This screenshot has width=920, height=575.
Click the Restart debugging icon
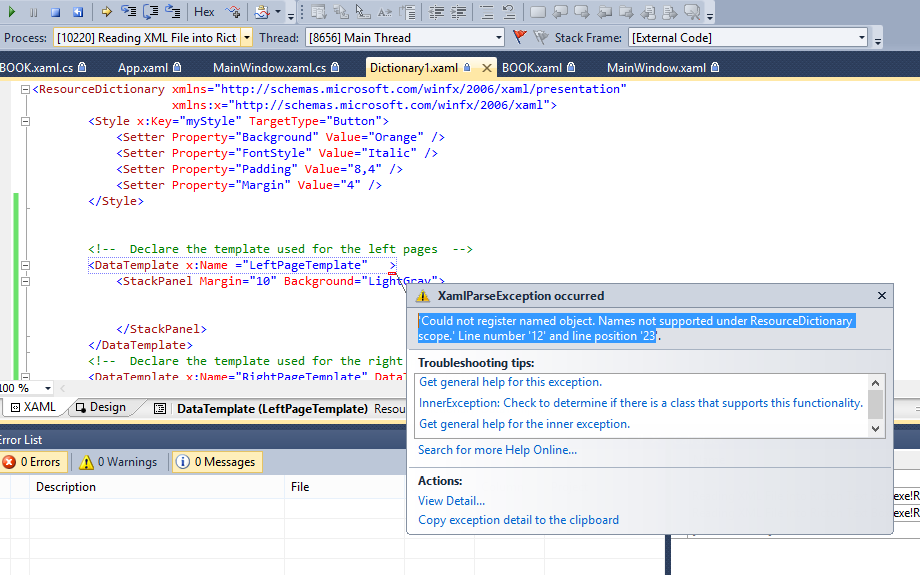click(76, 12)
